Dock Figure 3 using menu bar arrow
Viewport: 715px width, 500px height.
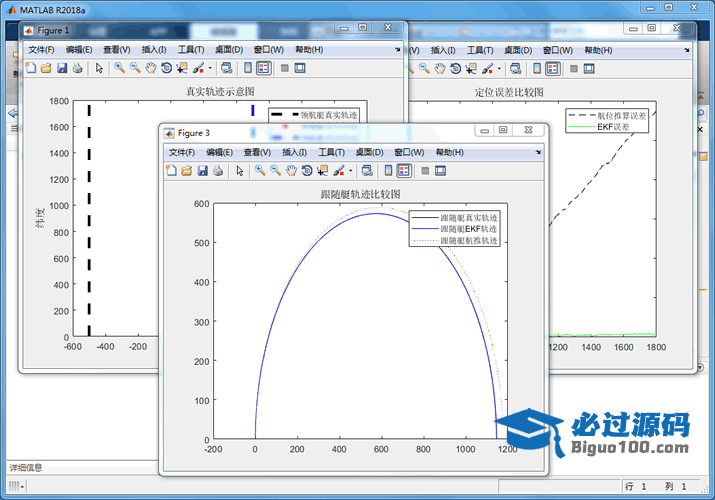[x=538, y=152]
